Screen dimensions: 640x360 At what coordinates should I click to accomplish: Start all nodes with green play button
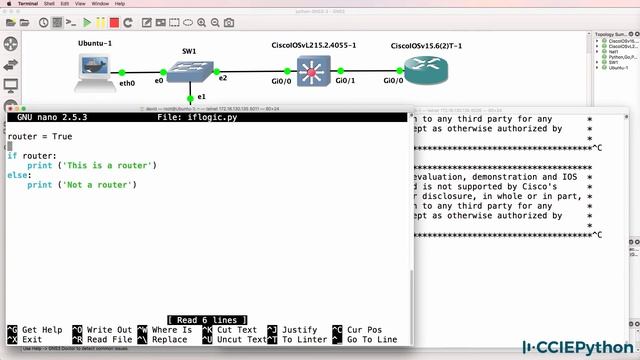tap(87, 23)
